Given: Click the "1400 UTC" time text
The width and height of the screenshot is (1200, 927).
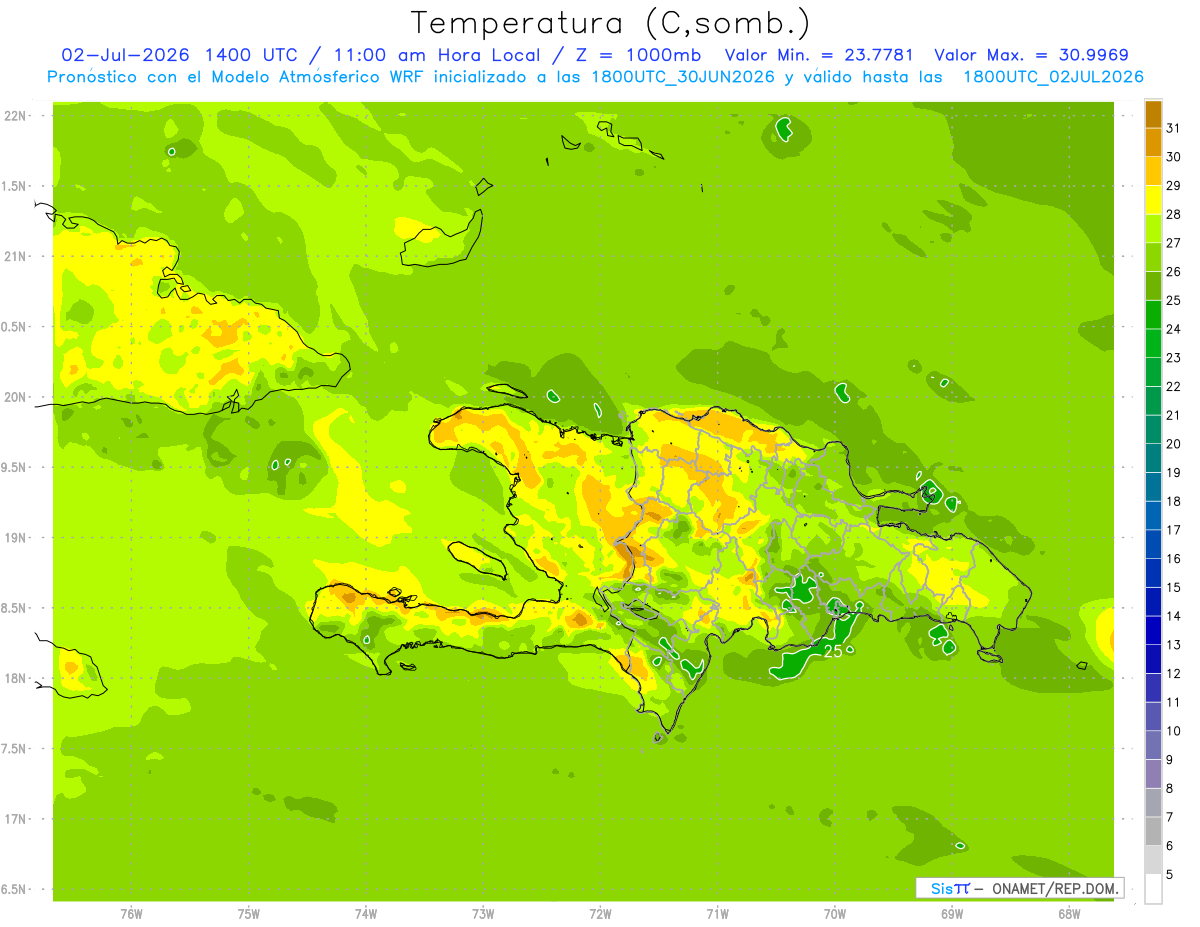Looking at the screenshot, I should [250, 55].
